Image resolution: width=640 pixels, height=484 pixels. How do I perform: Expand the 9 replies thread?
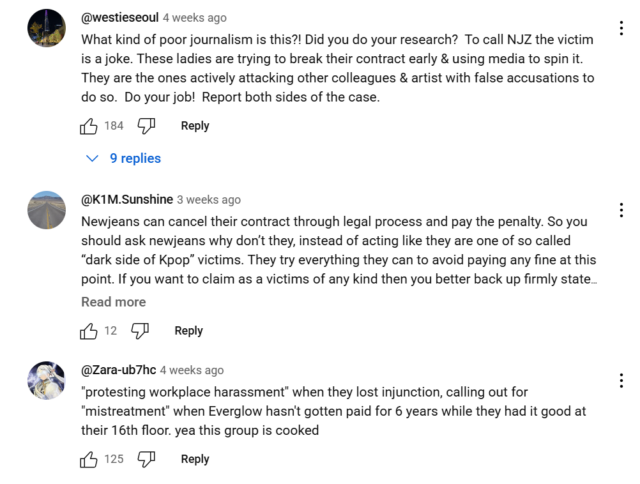point(124,158)
